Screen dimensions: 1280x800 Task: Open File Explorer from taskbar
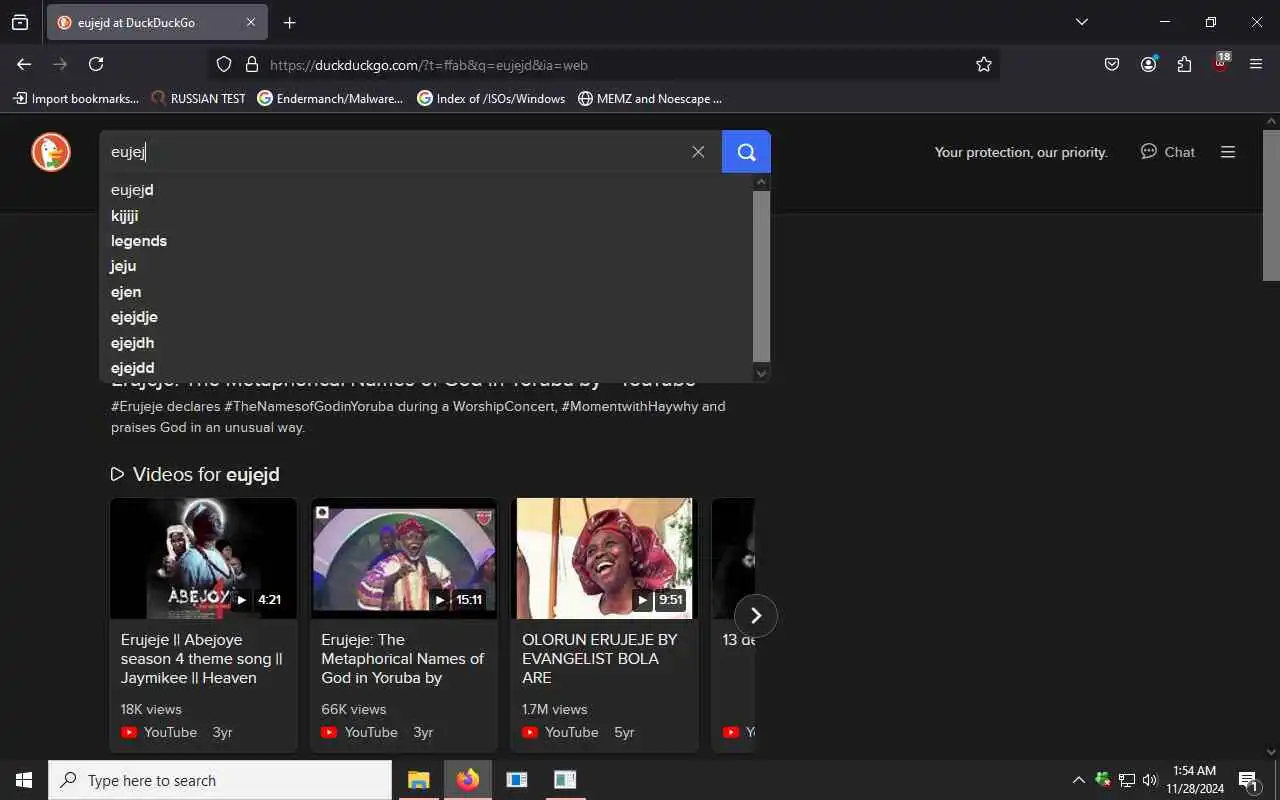tap(418, 780)
